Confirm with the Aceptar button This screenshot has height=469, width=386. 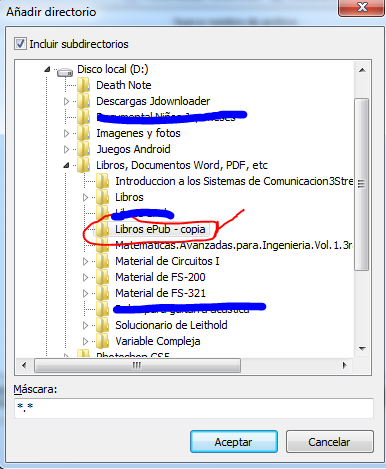point(234,442)
